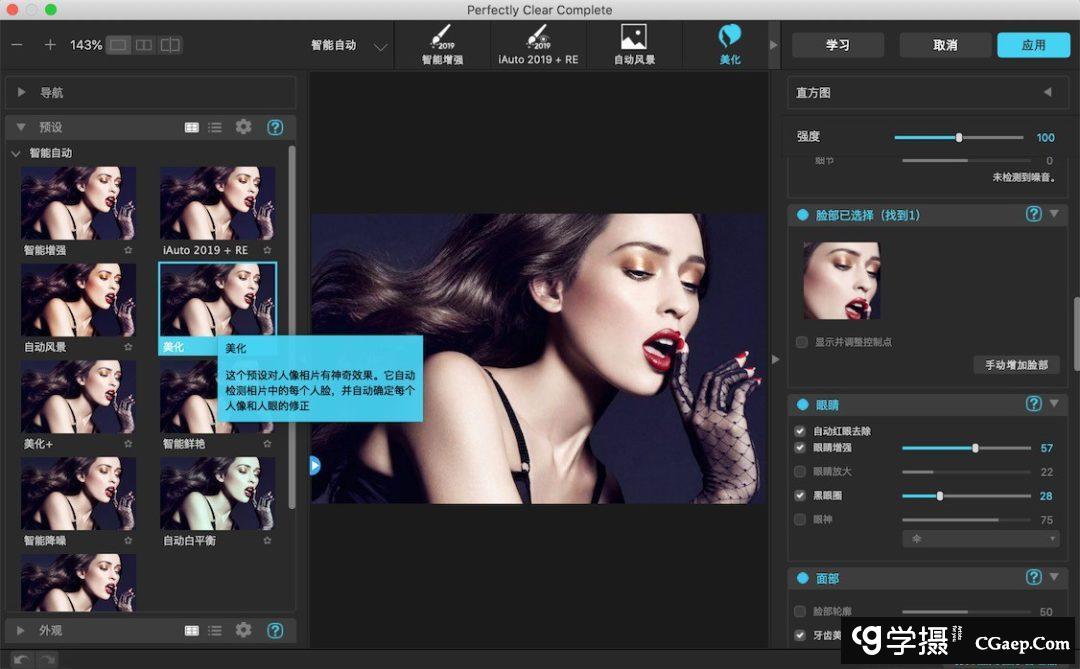Image resolution: width=1080 pixels, height=669 pixels.
Task: Click the 应用 apply button
Action: point(1033,45)
